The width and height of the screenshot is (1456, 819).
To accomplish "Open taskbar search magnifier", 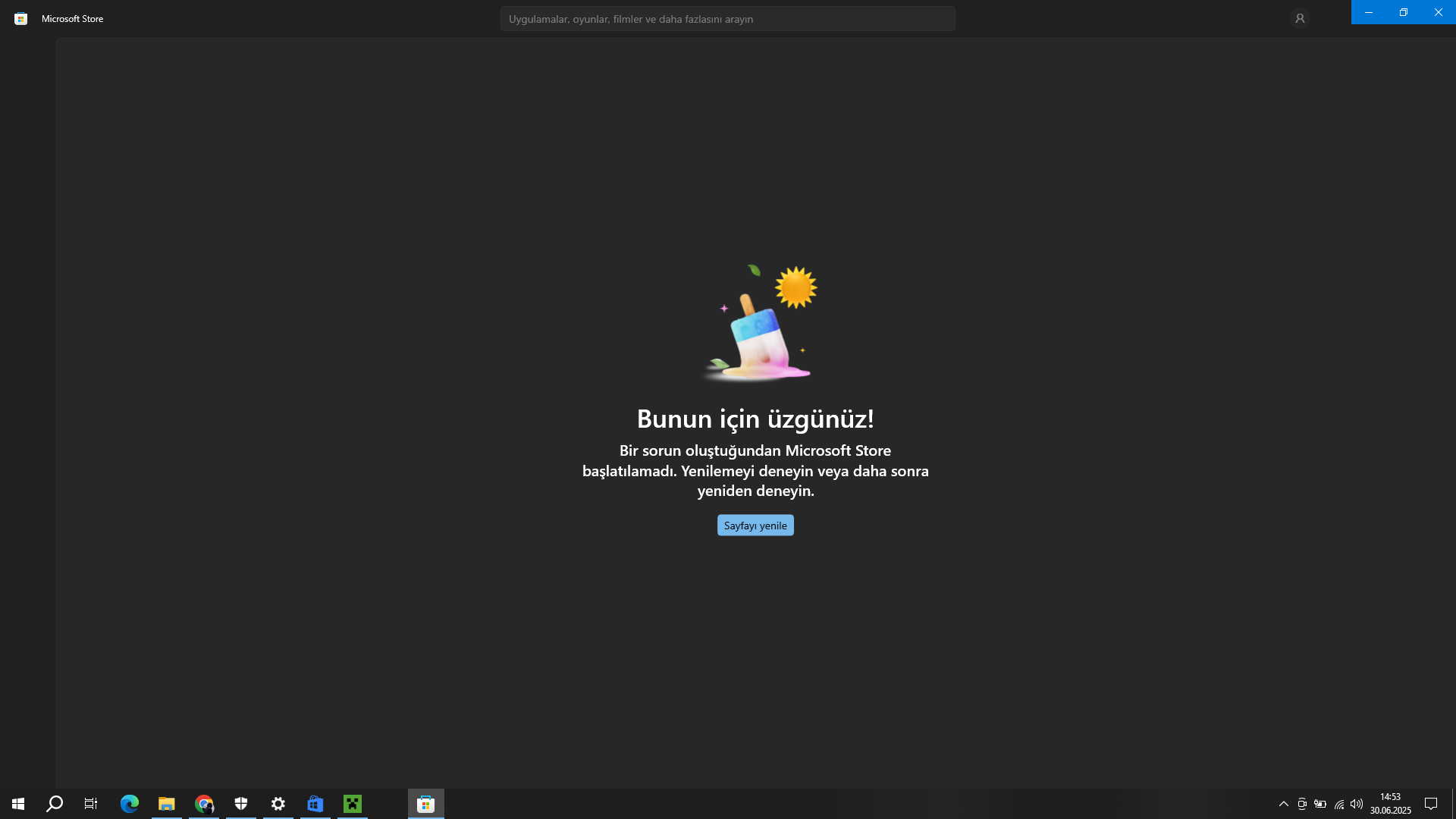I will coord(55,804).
